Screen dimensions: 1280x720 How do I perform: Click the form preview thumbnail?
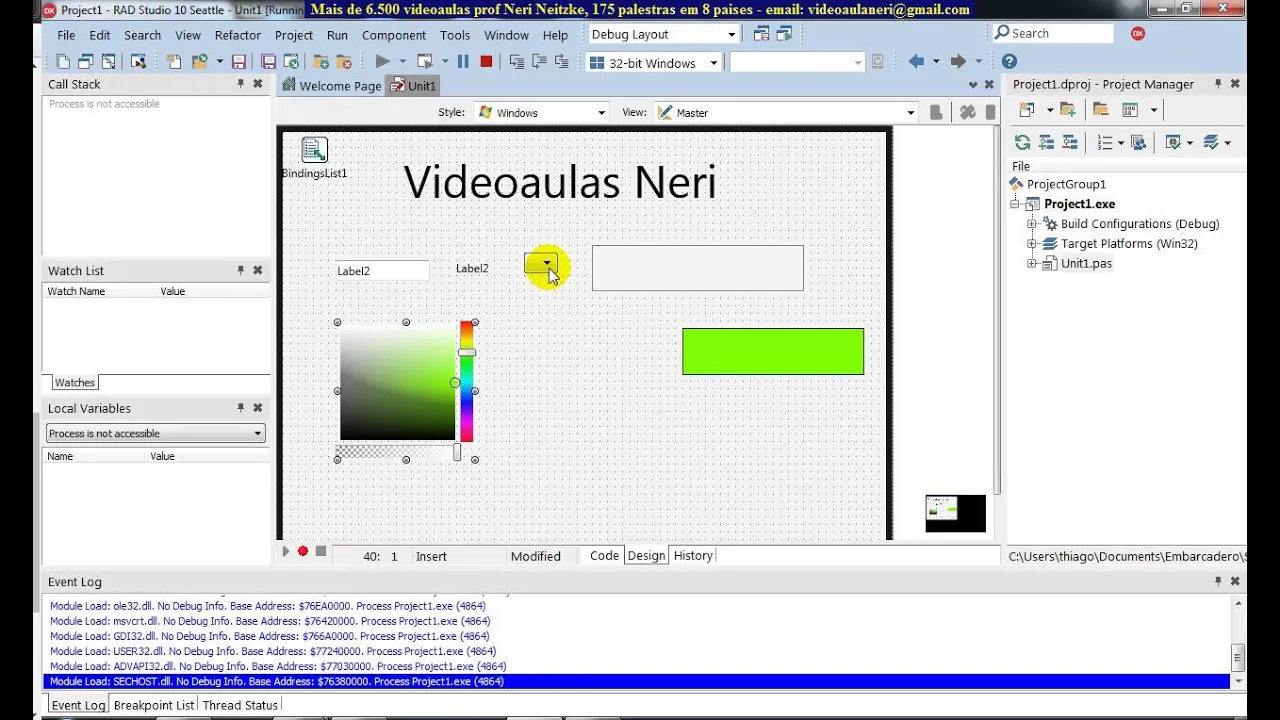click(x=955, y=513)
